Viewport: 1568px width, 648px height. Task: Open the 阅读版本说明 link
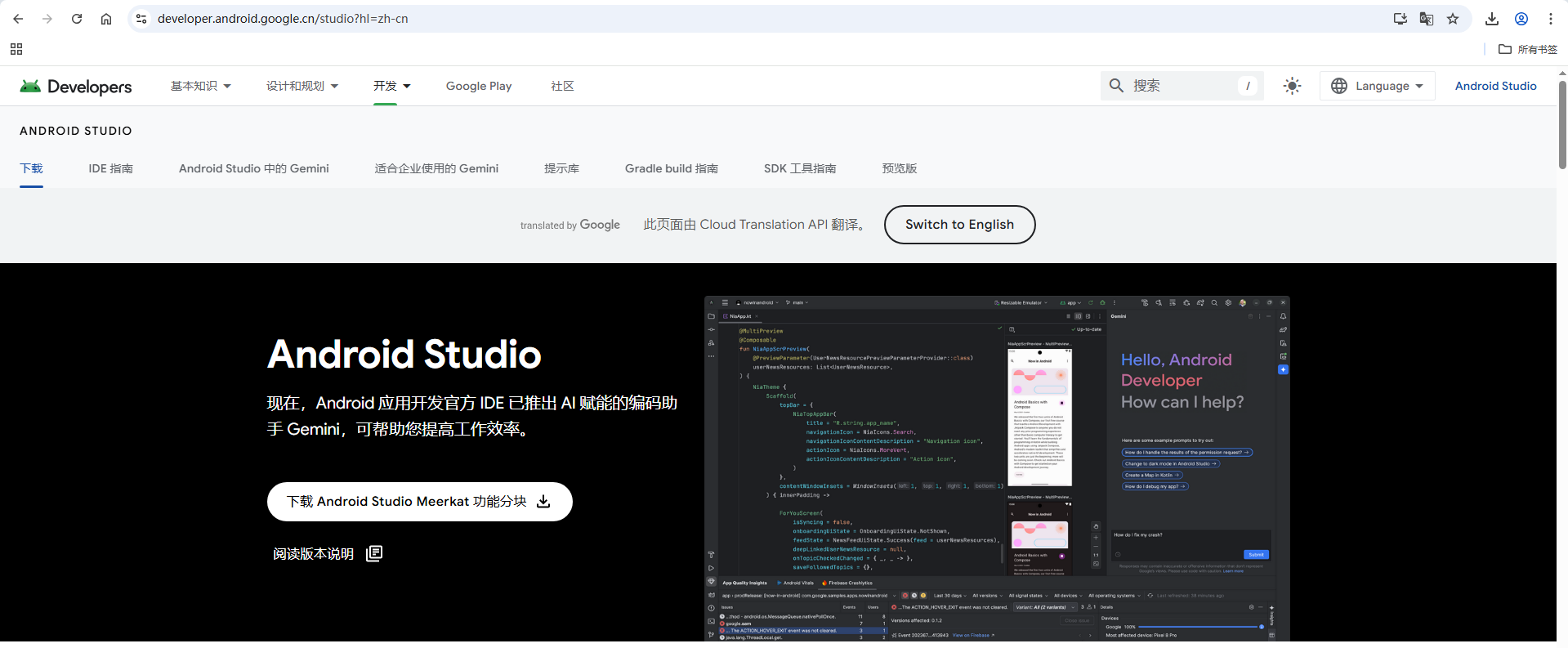point(313,554)
